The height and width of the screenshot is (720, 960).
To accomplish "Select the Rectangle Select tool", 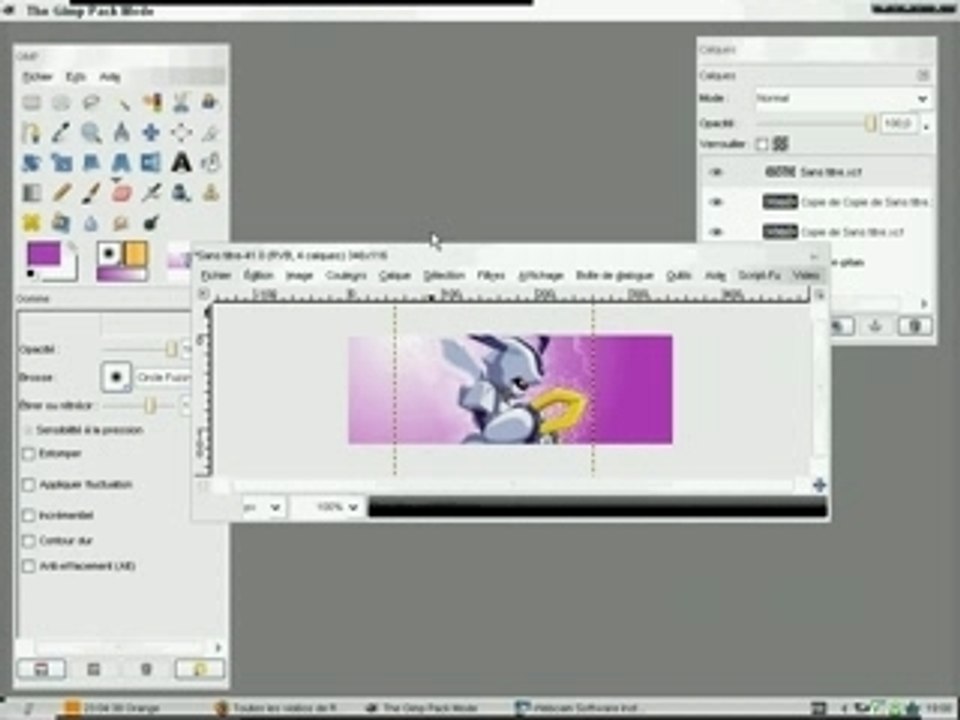I will pyautogui.click(x=31, y=102).
